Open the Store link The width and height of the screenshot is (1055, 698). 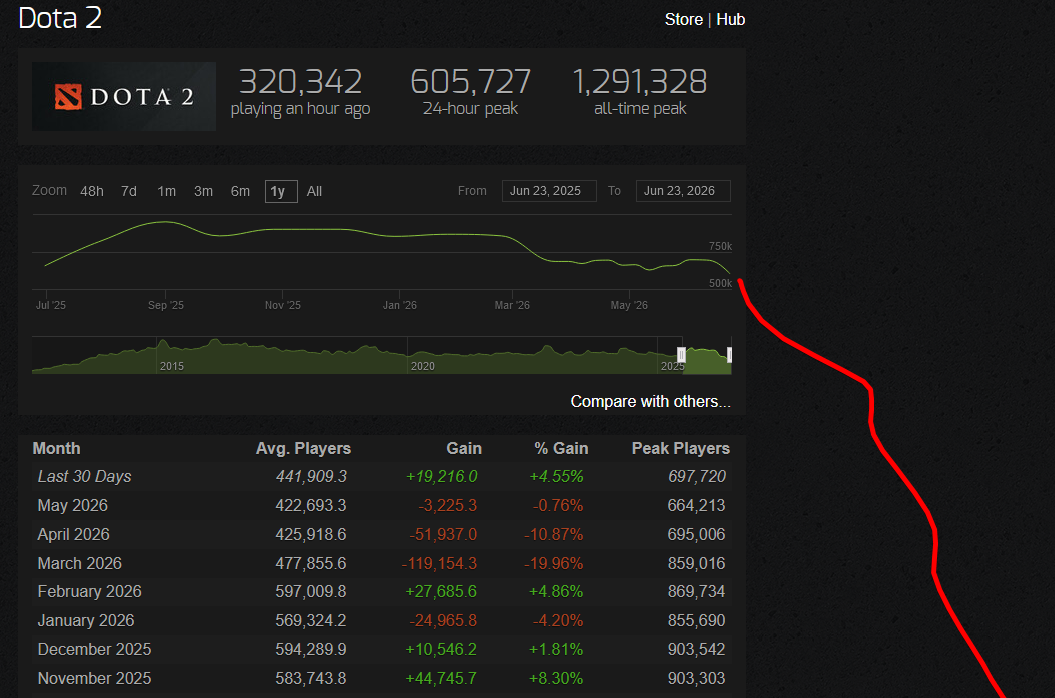click(x=684, y=20)
